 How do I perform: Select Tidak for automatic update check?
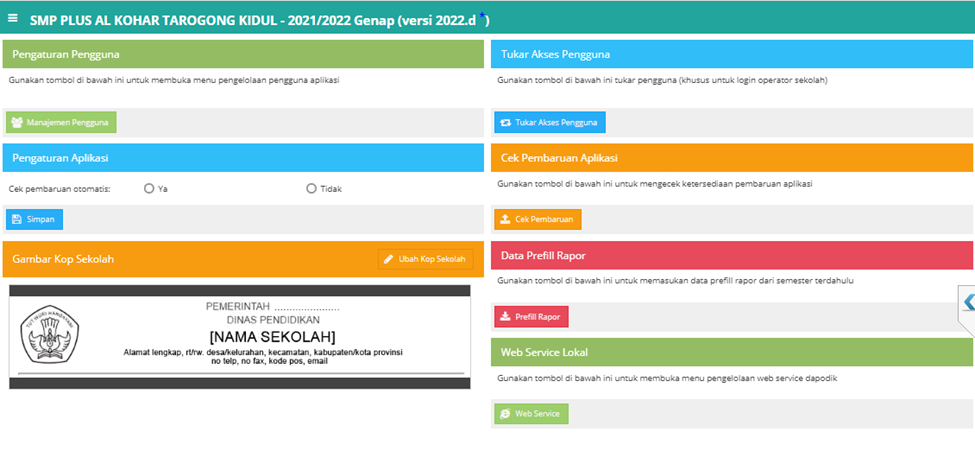tap(311, 188)
